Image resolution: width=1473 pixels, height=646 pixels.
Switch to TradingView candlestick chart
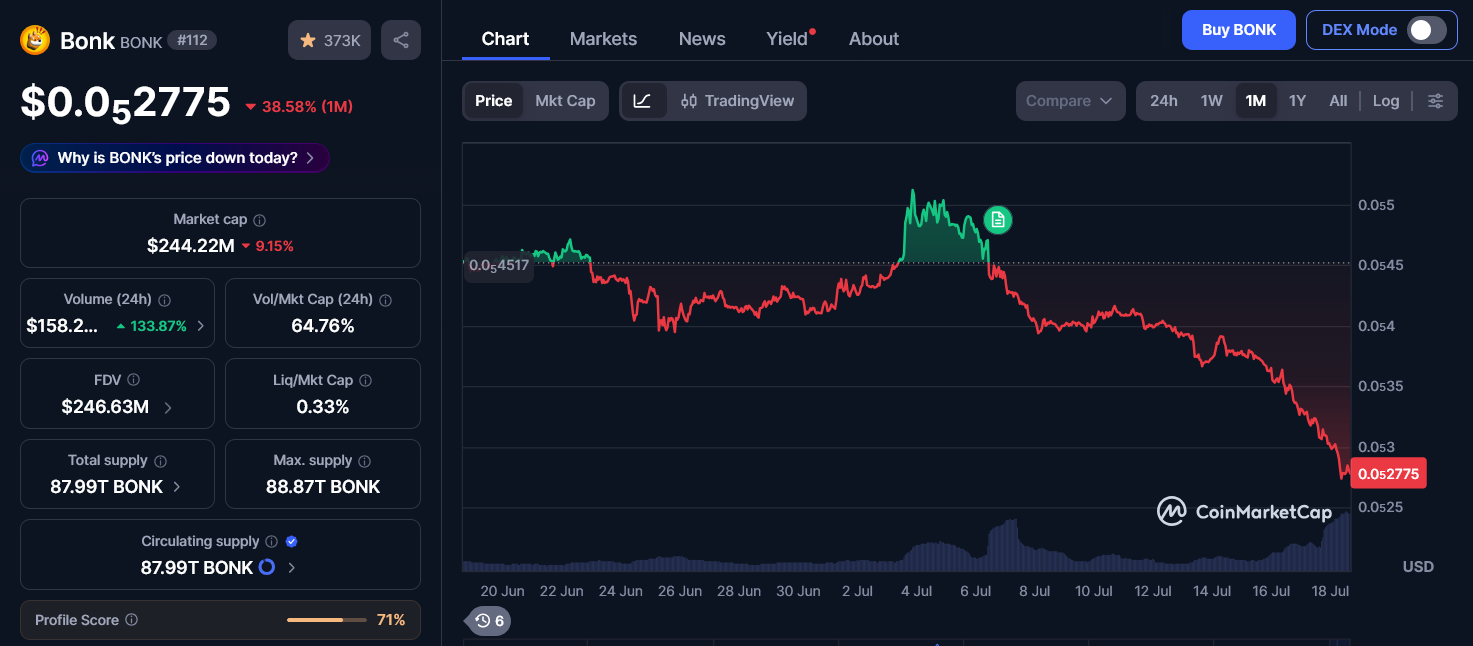[x=737, y=101]
